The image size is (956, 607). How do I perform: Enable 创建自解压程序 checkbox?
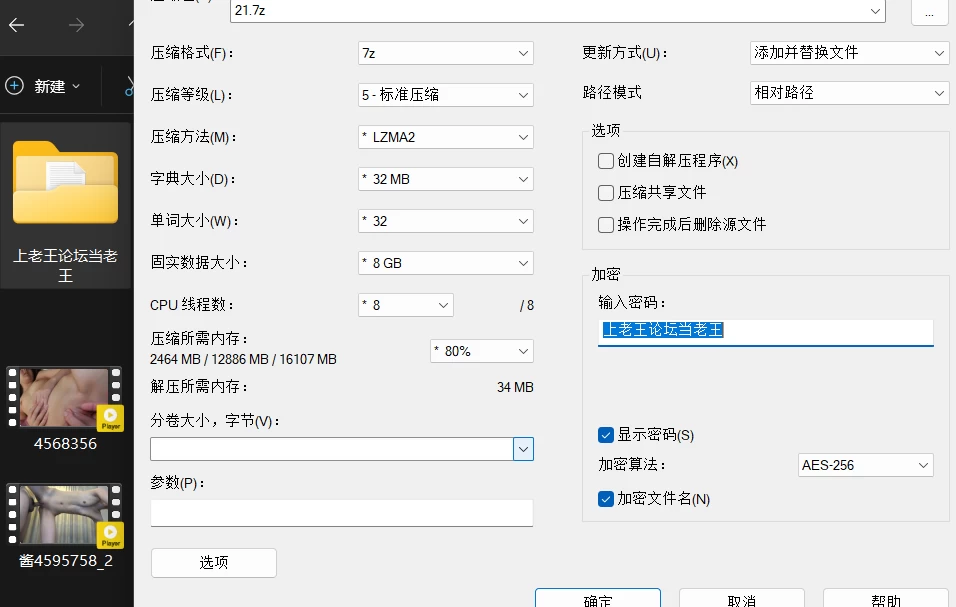pyautogui.click(x=605, y=161)
